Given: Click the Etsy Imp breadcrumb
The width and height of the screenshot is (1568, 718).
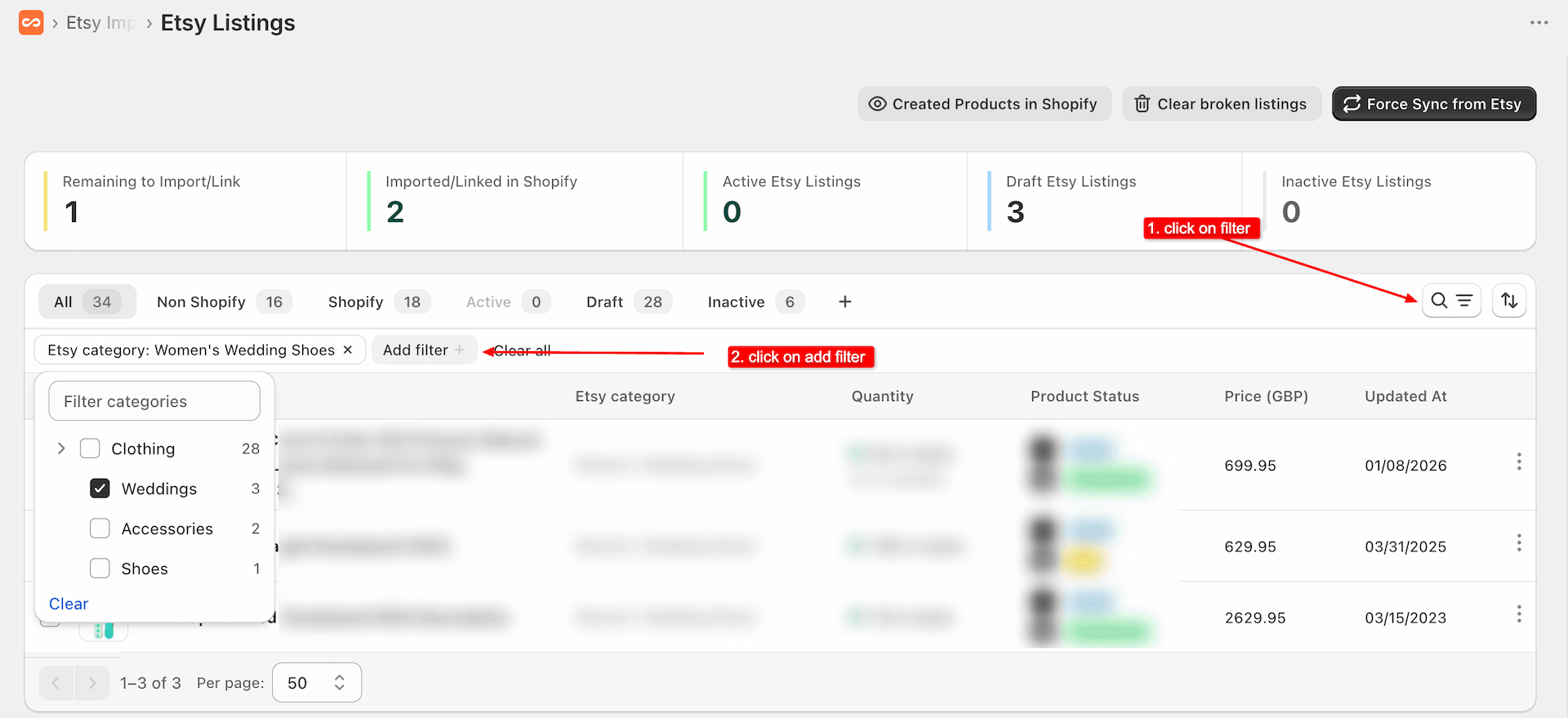Looking at the screenshot, I should pyautogui.click(x=100, y=23).
